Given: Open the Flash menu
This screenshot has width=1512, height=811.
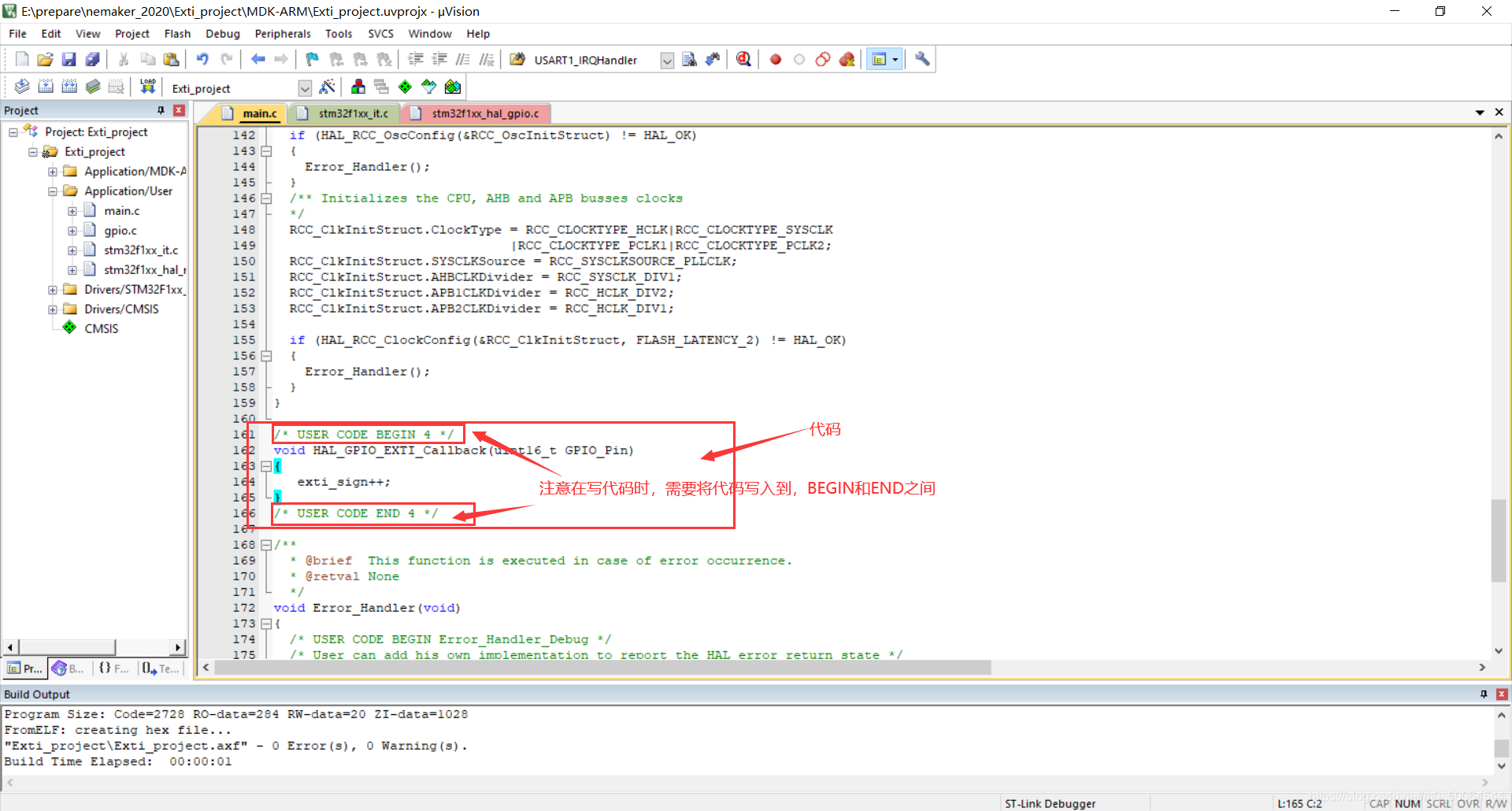Looking at the screenshot, I should 177,34.
